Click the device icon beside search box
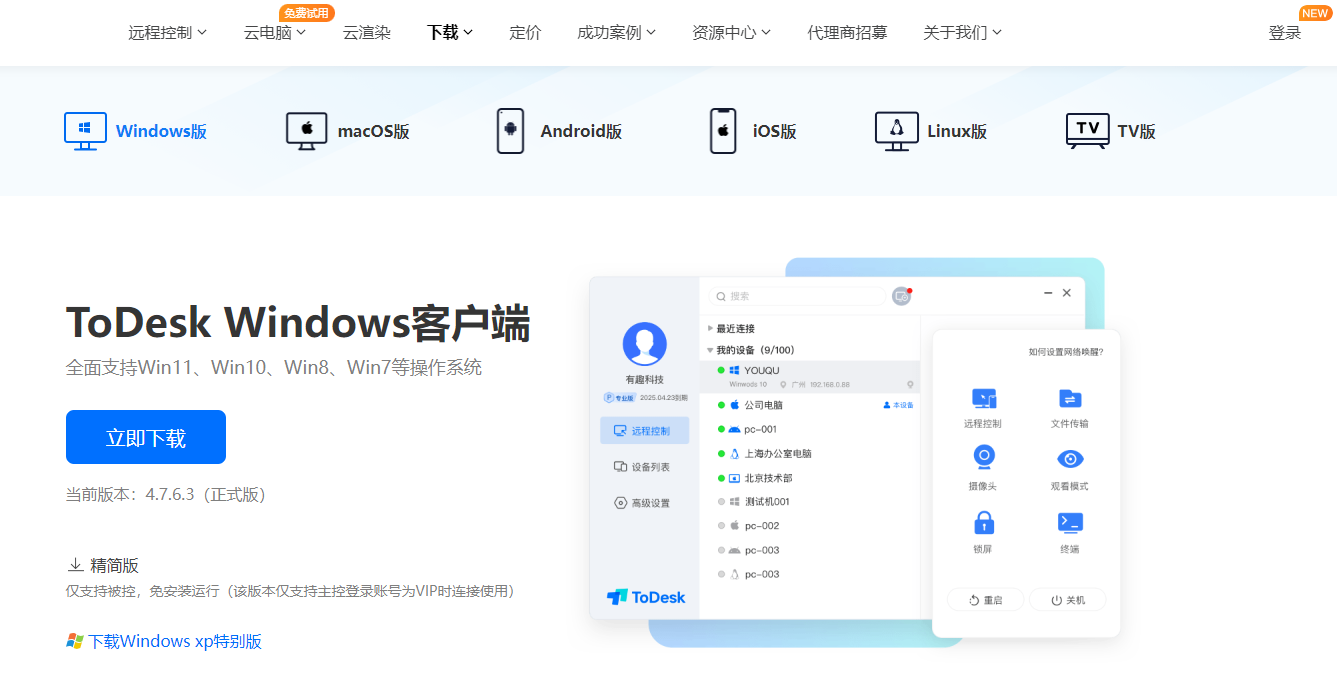1337x677 pixels. point(901,296)
